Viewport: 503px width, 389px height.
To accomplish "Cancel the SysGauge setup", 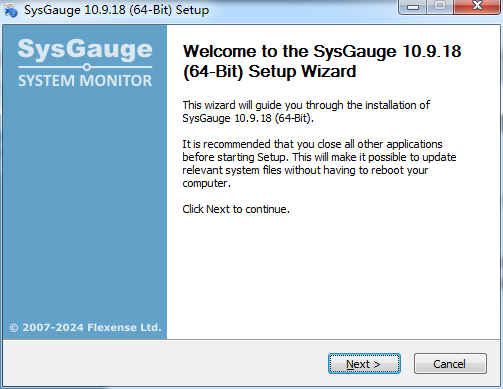I will (x=450, y=364).
